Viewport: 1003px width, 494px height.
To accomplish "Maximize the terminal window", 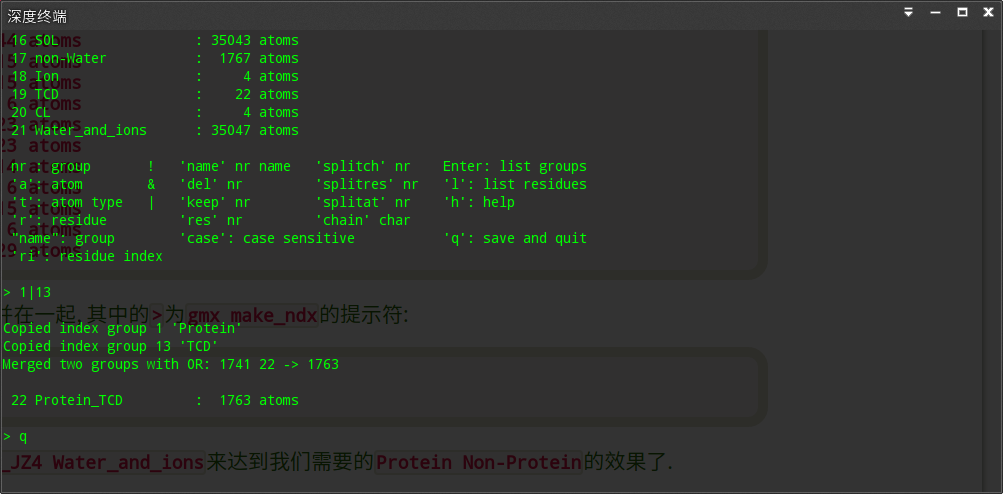I will pos(962,13).
